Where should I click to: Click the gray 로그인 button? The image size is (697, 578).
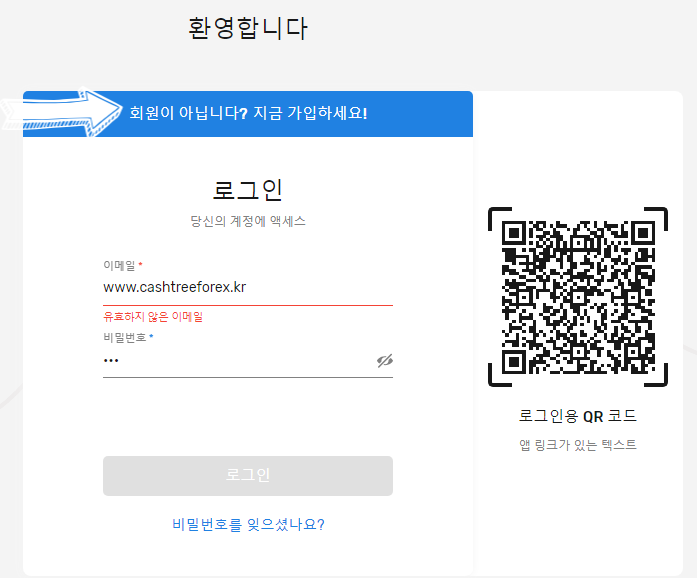pyautogui.click(x=248, y=476)
